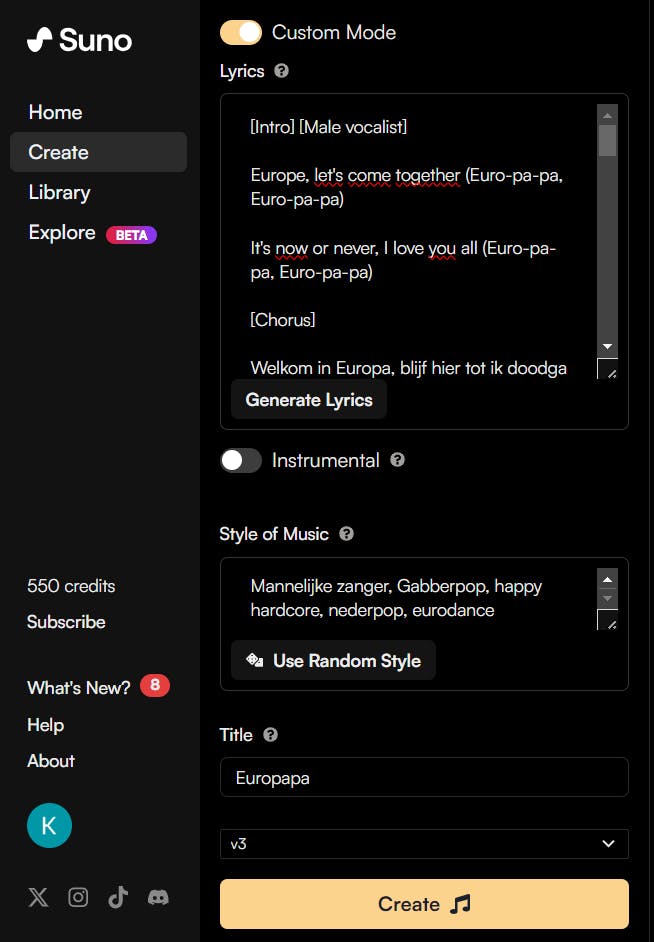Open the Explore page
The width and height of the screenshot is (654, 942).
[62, 232]
